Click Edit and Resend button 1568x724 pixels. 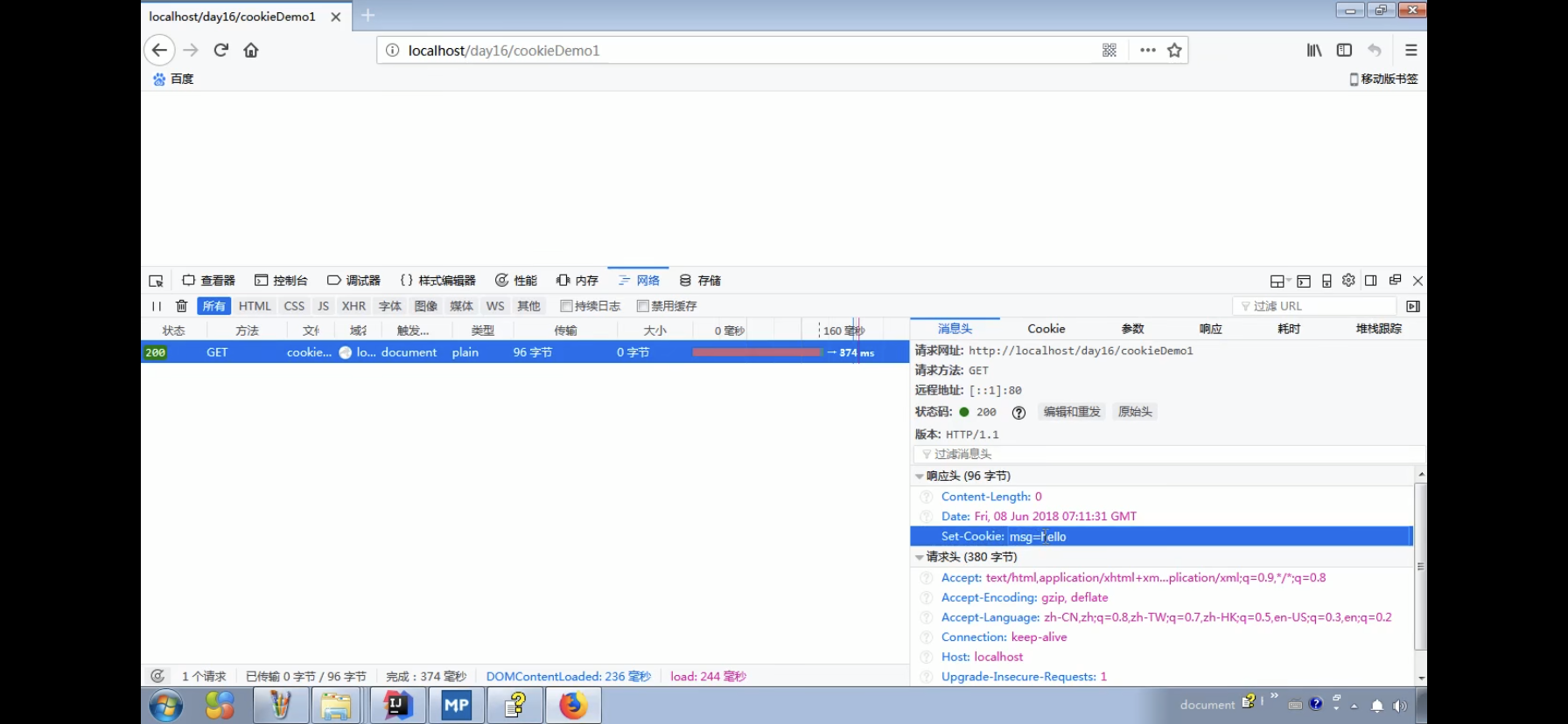pos(1072,412)
